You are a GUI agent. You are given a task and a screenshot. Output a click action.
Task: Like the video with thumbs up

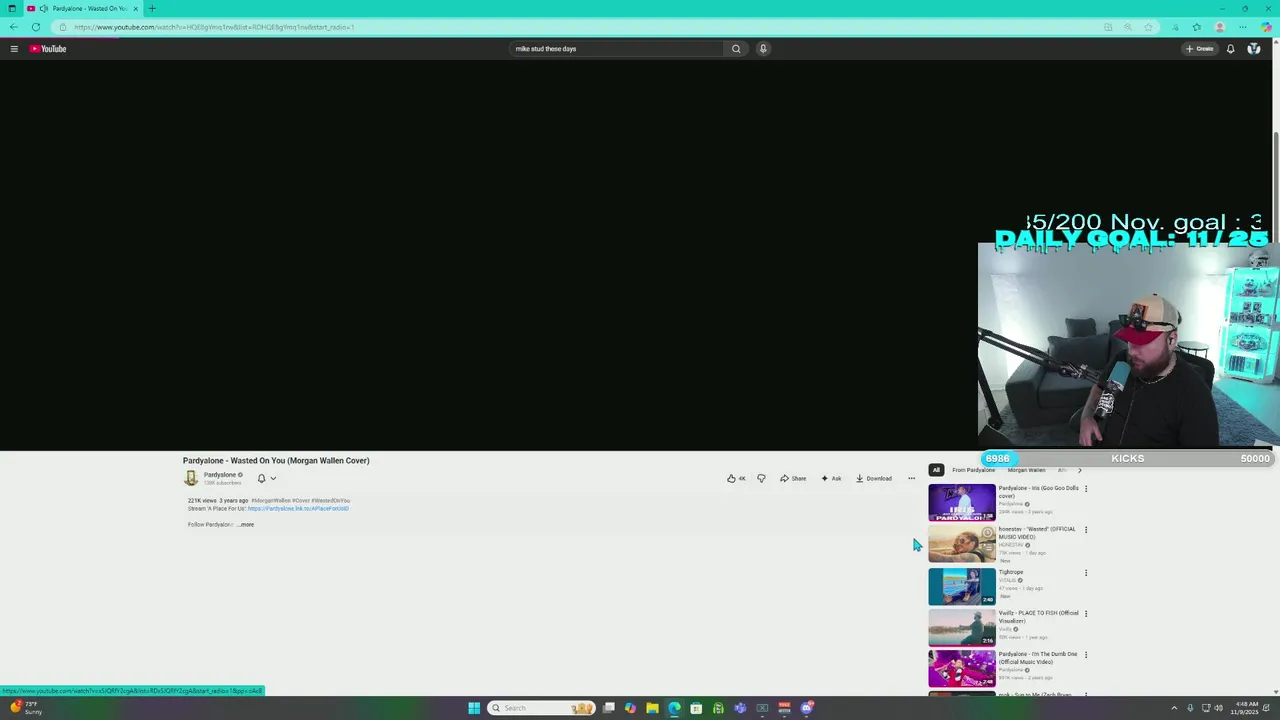pos(736,478)
